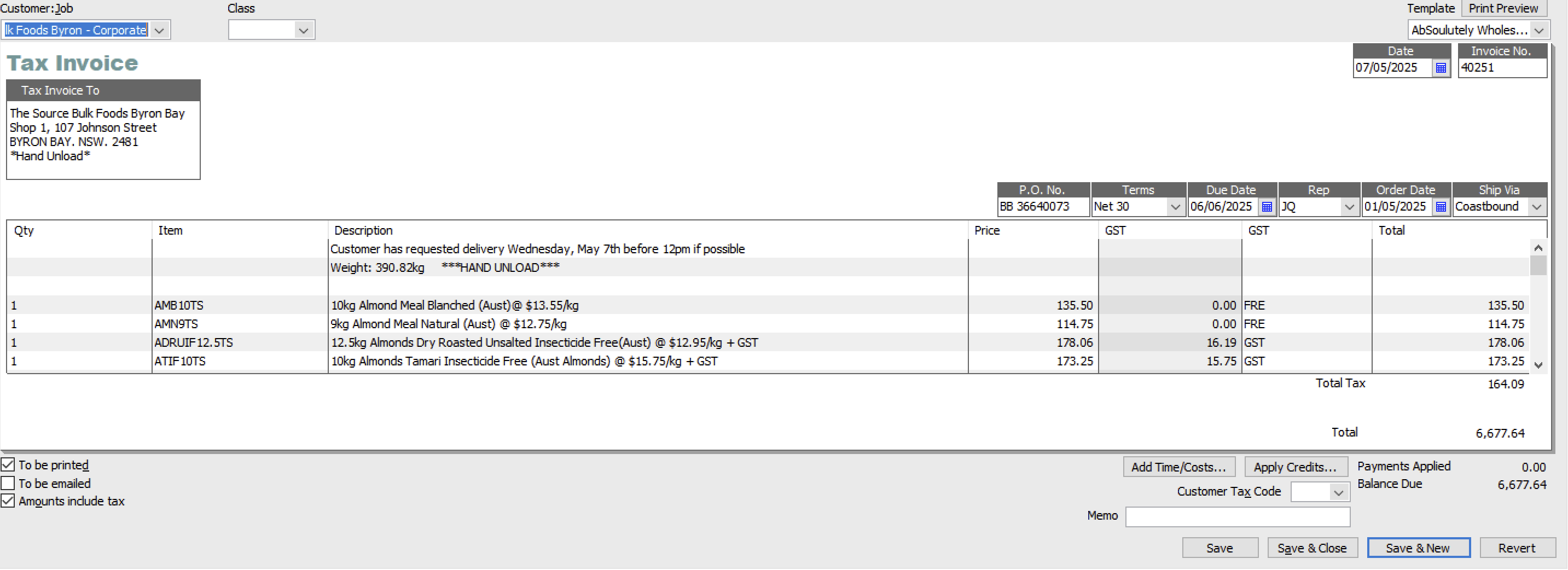Enable the To be emailed checkbox
This screenshot has height=570, width=1568.
[8, 483]
